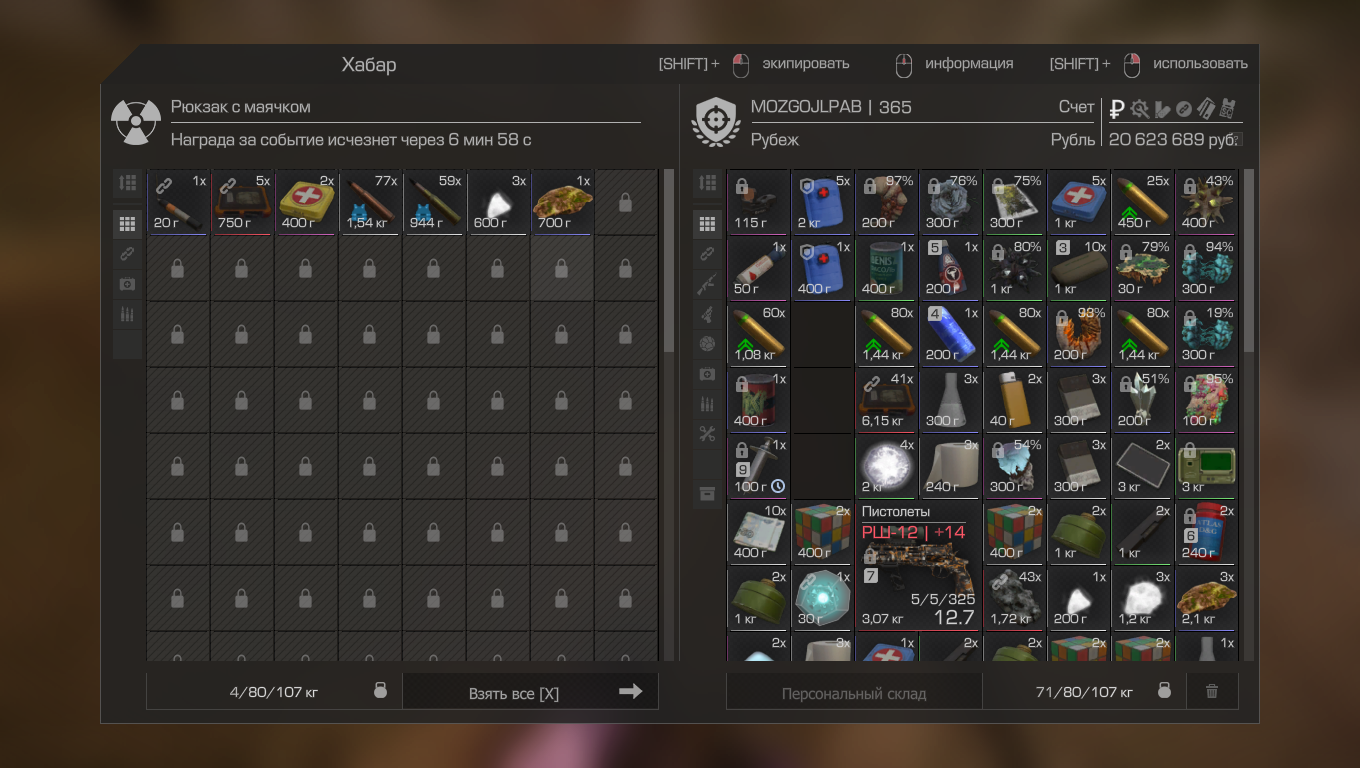Select the storage box filter in stash sidebar

(x=707, y=494)
